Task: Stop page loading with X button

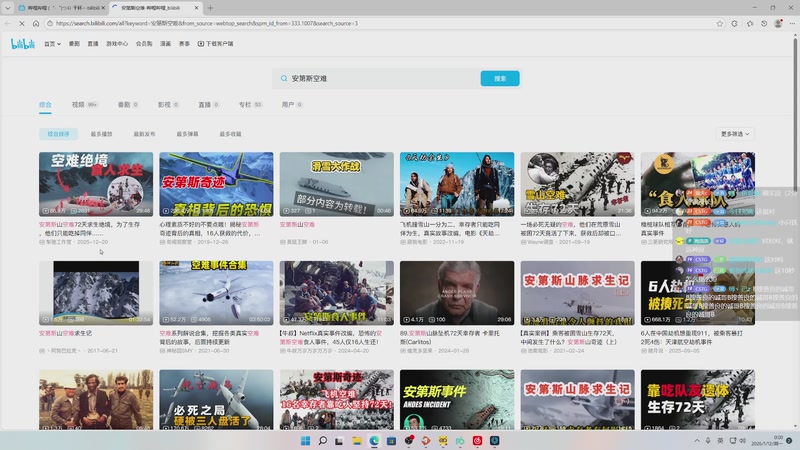Action: 22,23
